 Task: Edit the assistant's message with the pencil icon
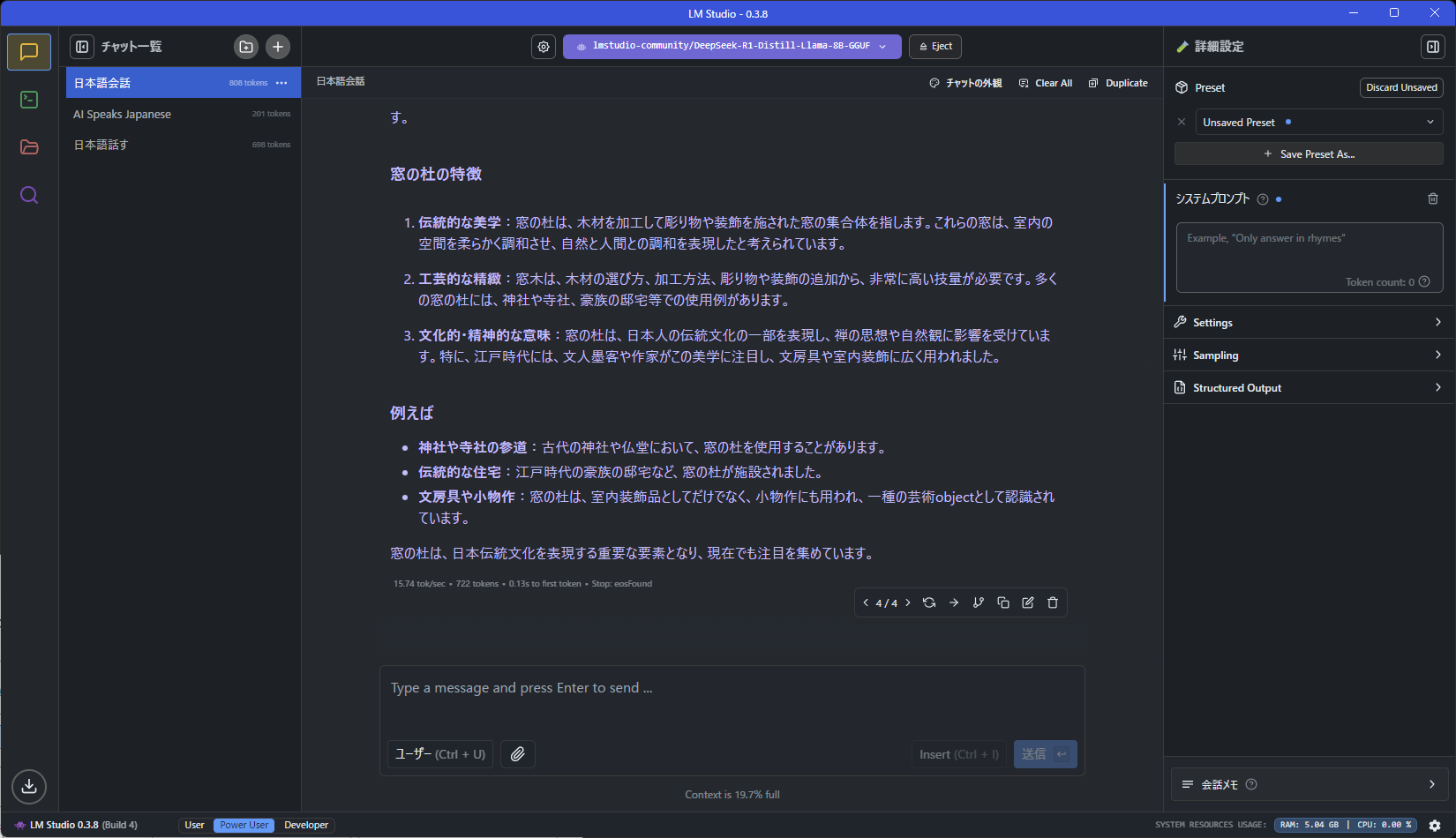click(1027, 602)
